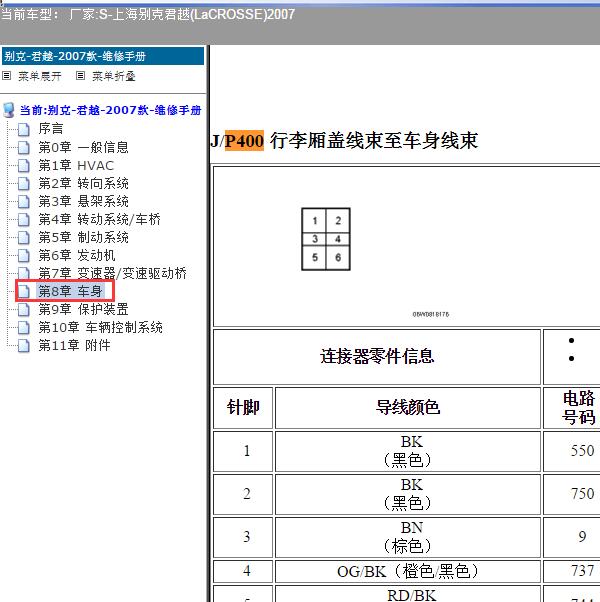Click the page icon beside 第5章 制动系统
This screenshot has width=600, height=602.
click(x=24, y=238)
